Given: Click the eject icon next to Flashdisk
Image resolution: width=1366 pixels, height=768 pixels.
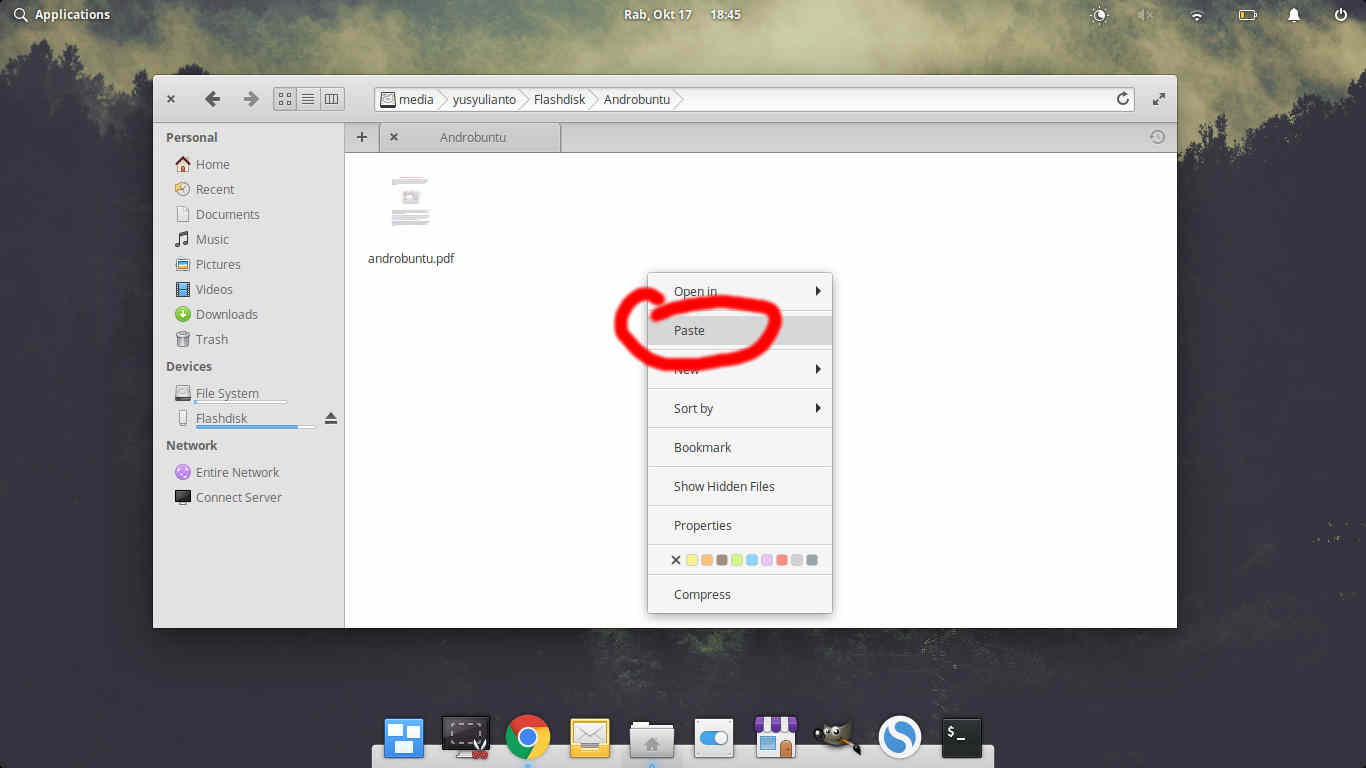Looking at the screenshot, I should tap(331, 418).
